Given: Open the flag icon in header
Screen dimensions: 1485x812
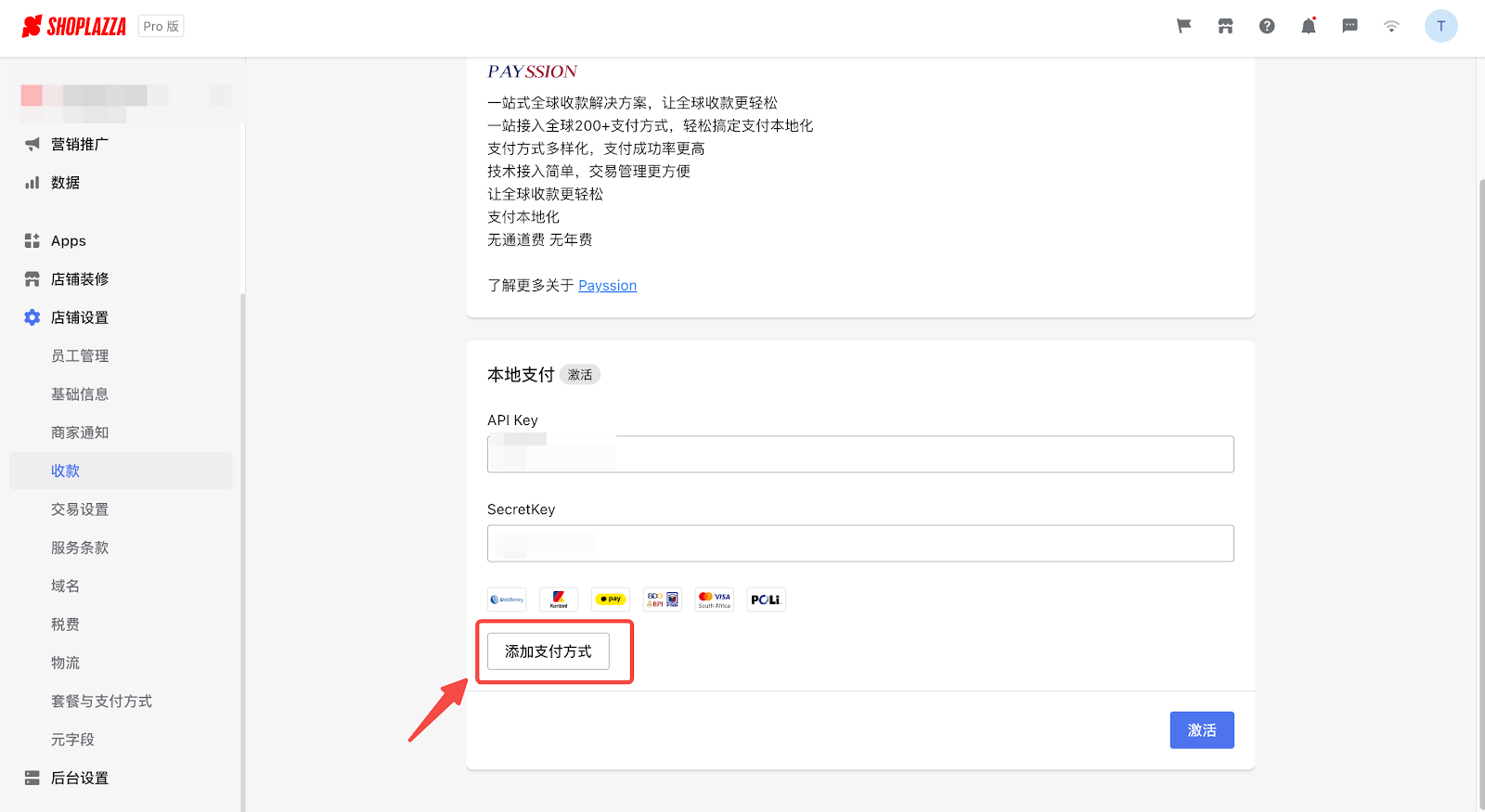Looking at the screenshot, I should pos(1183,26).
